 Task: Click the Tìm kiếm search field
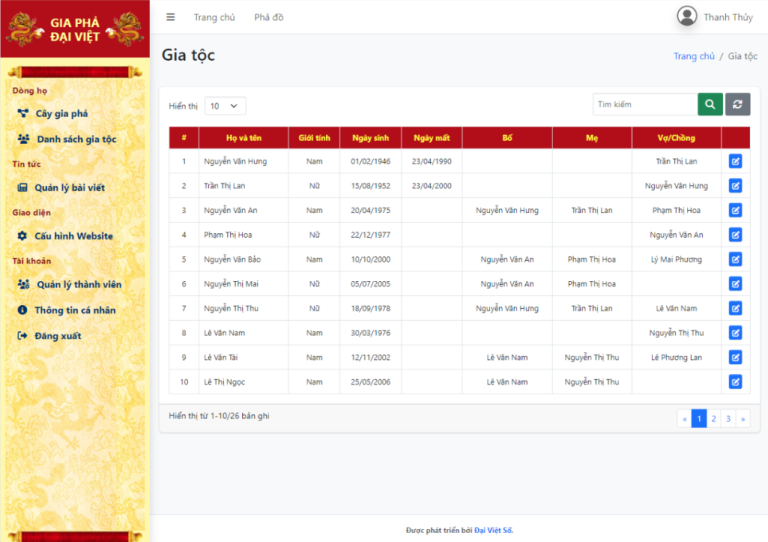[643, 105]
